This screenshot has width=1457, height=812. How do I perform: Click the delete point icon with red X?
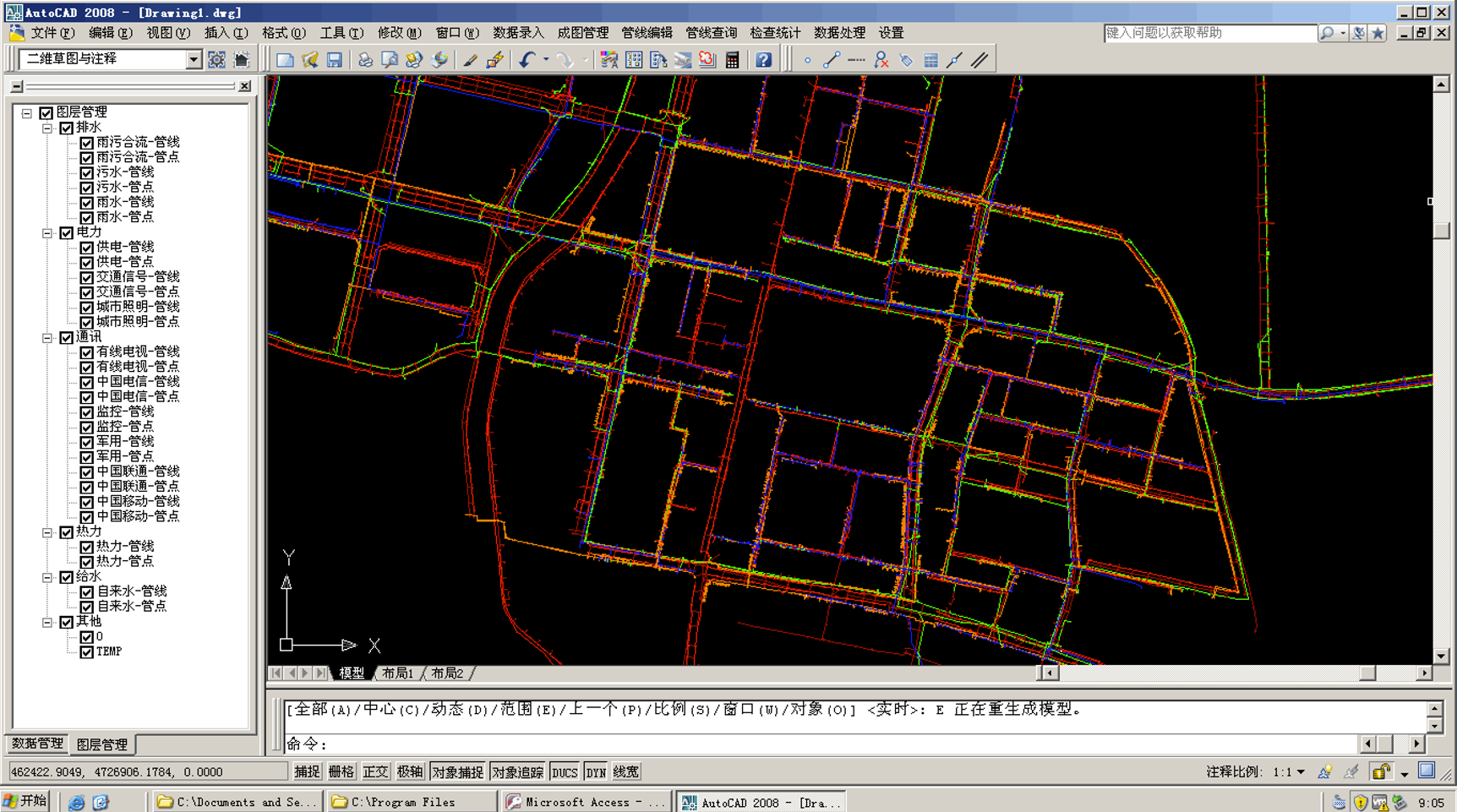(x=881, y=60)
